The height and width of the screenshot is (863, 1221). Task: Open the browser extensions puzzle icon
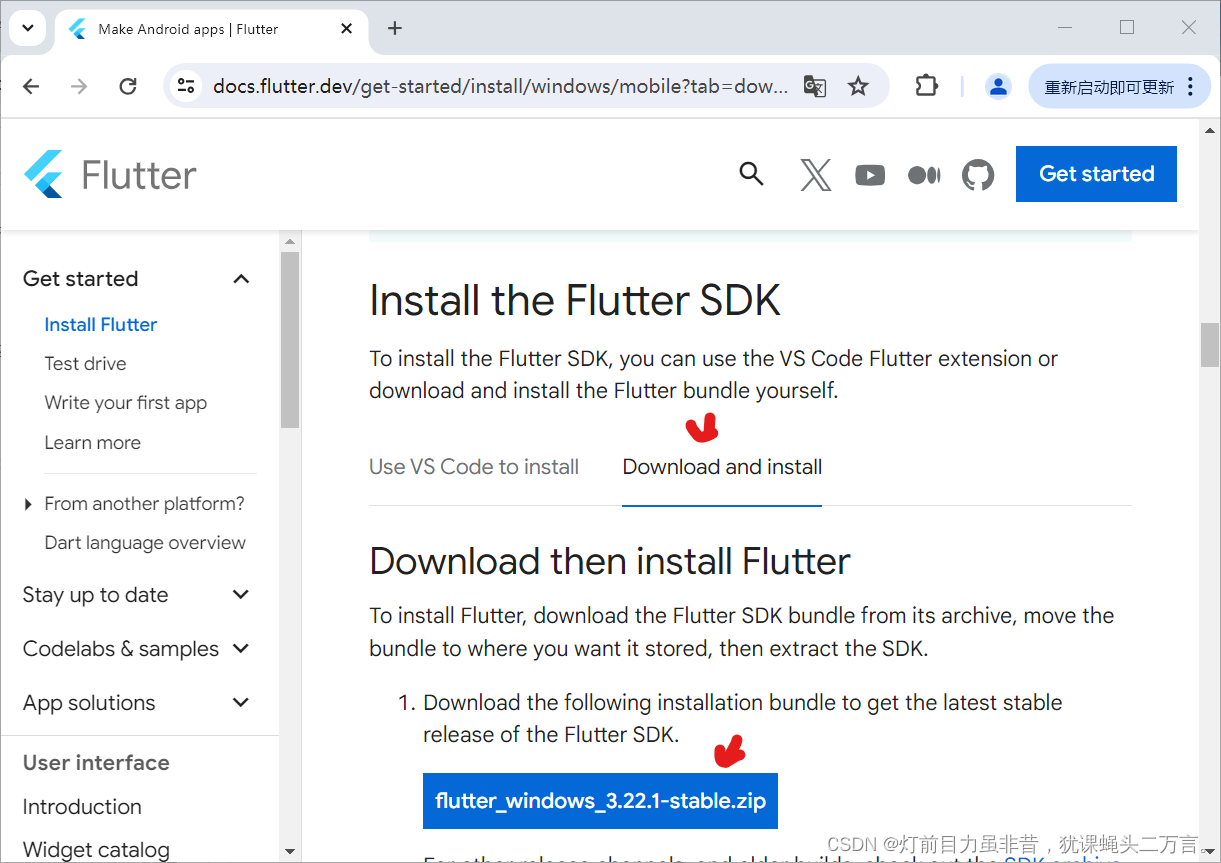pos(927,86)
